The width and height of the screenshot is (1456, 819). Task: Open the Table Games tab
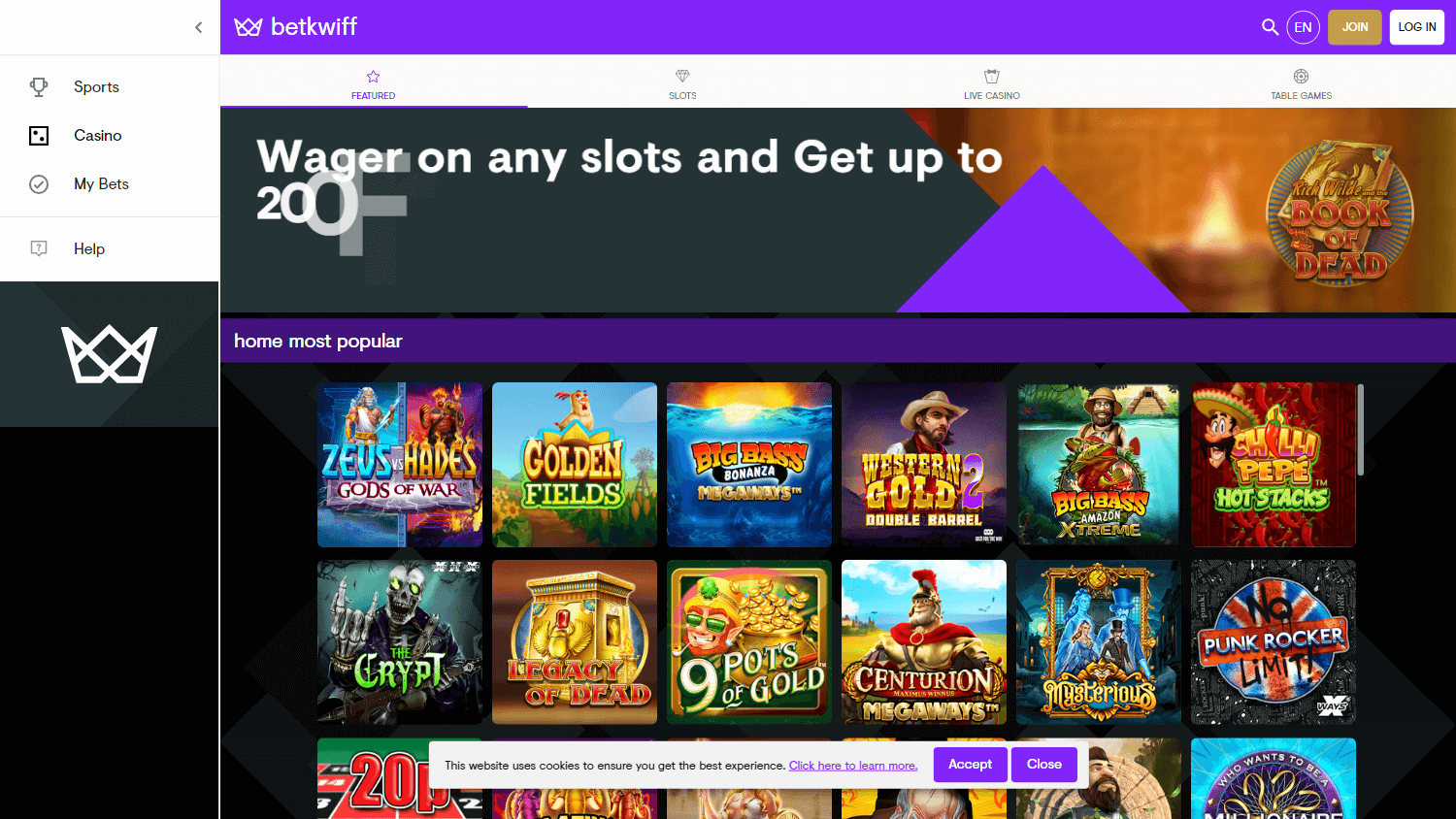tap(1301, 82)
